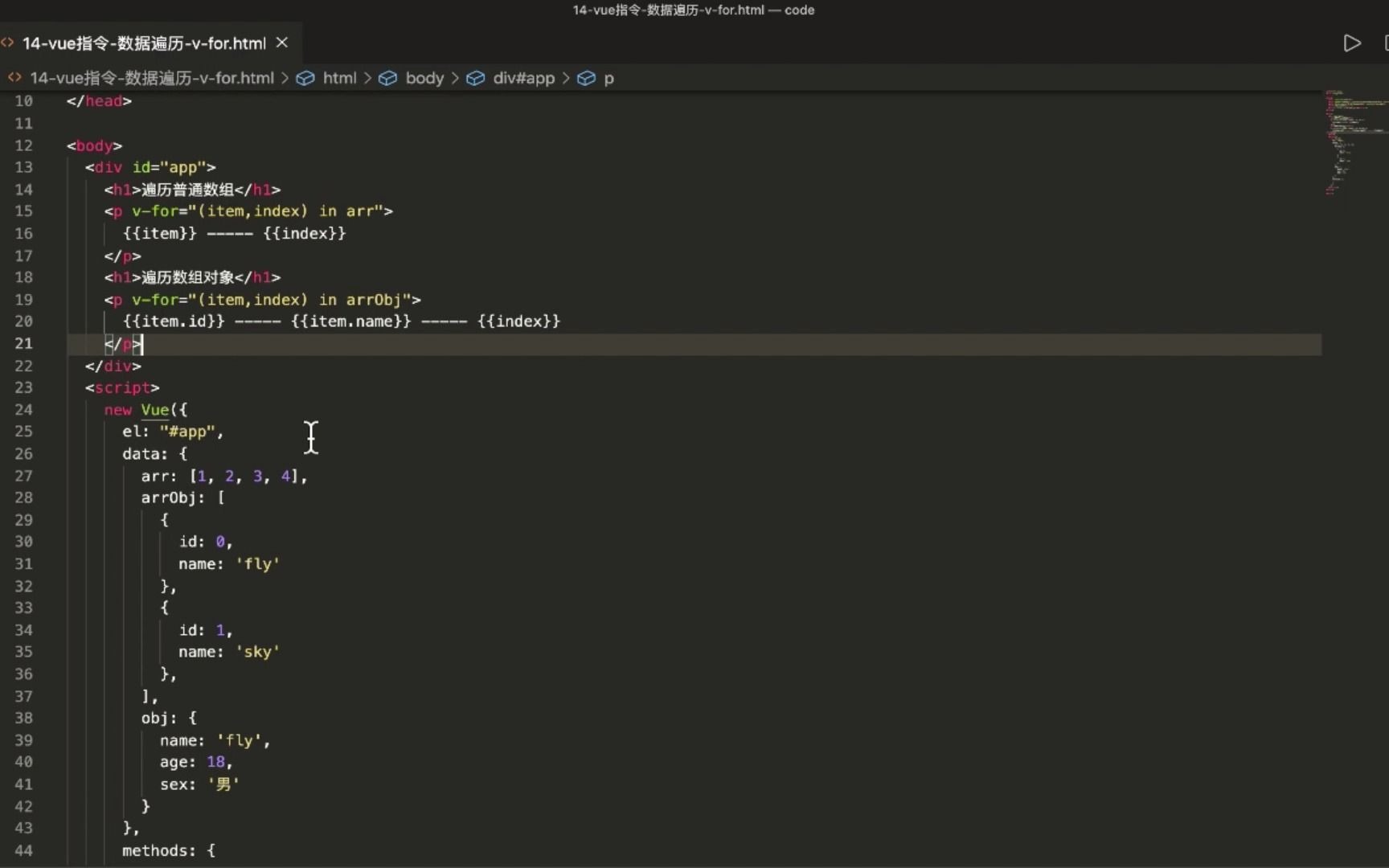Click the name: 'fly' on line 31

coord(229,564)
